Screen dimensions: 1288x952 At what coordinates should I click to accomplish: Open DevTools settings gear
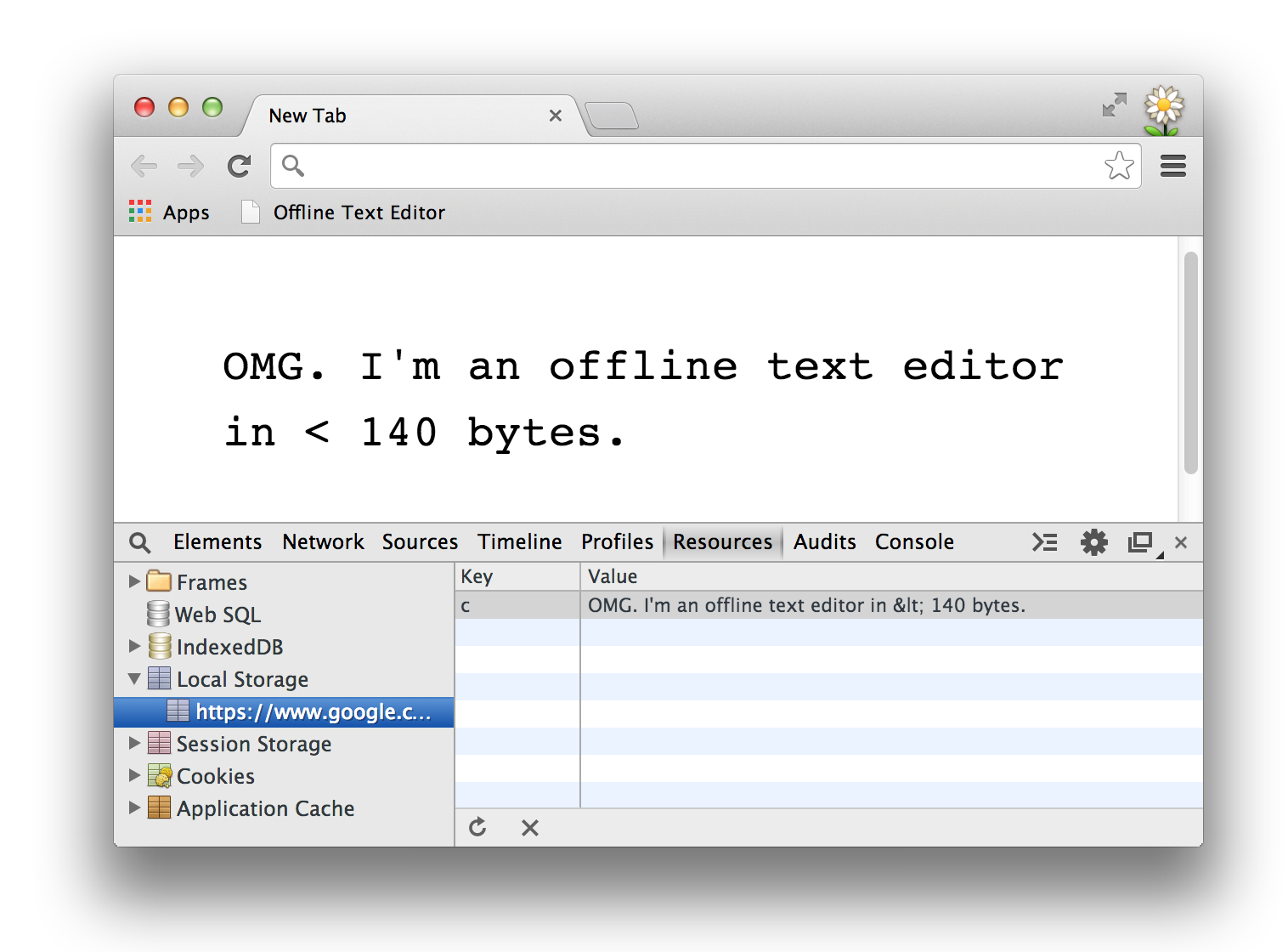tap(1093, 542)
